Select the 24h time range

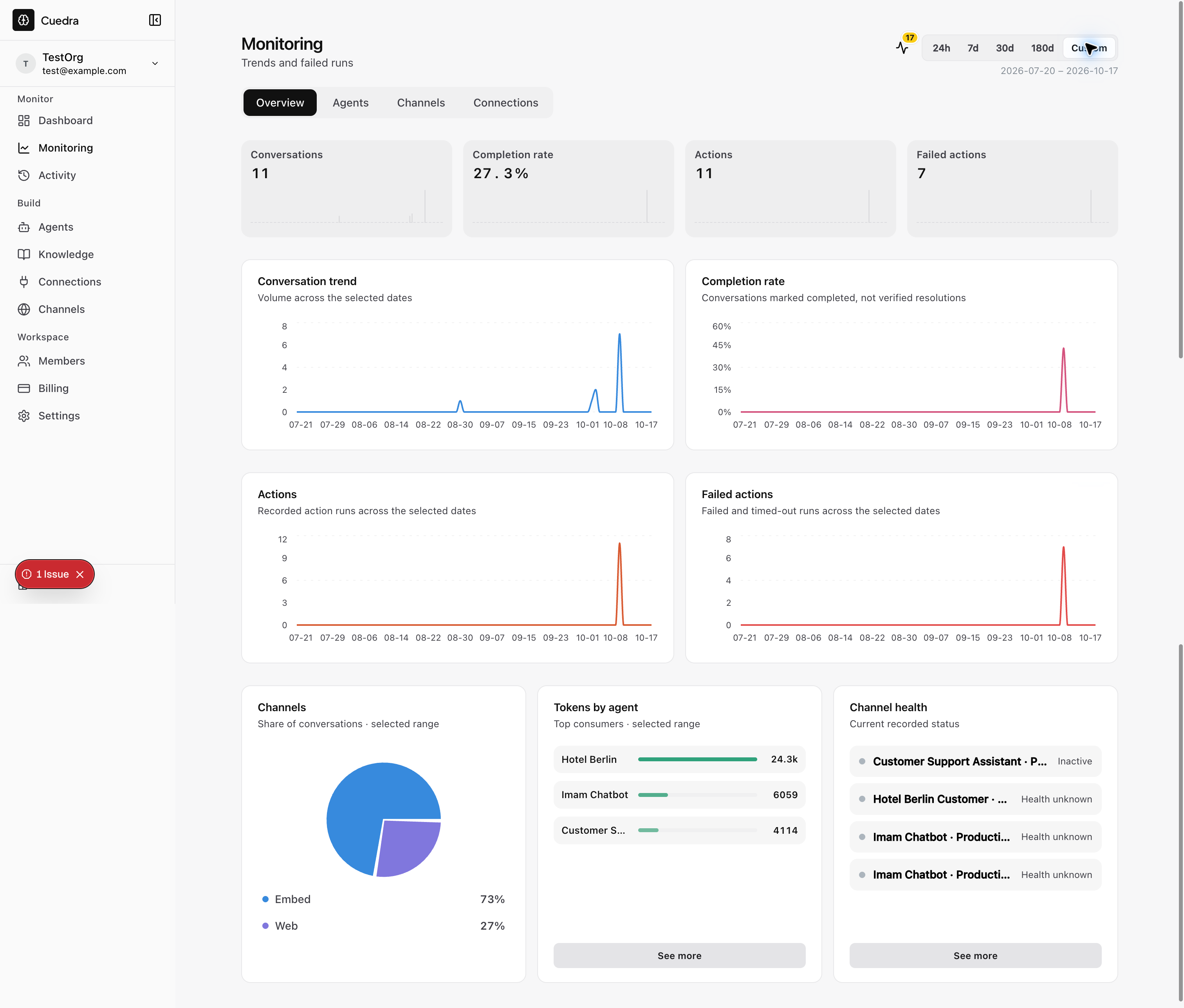click(941, 48)
